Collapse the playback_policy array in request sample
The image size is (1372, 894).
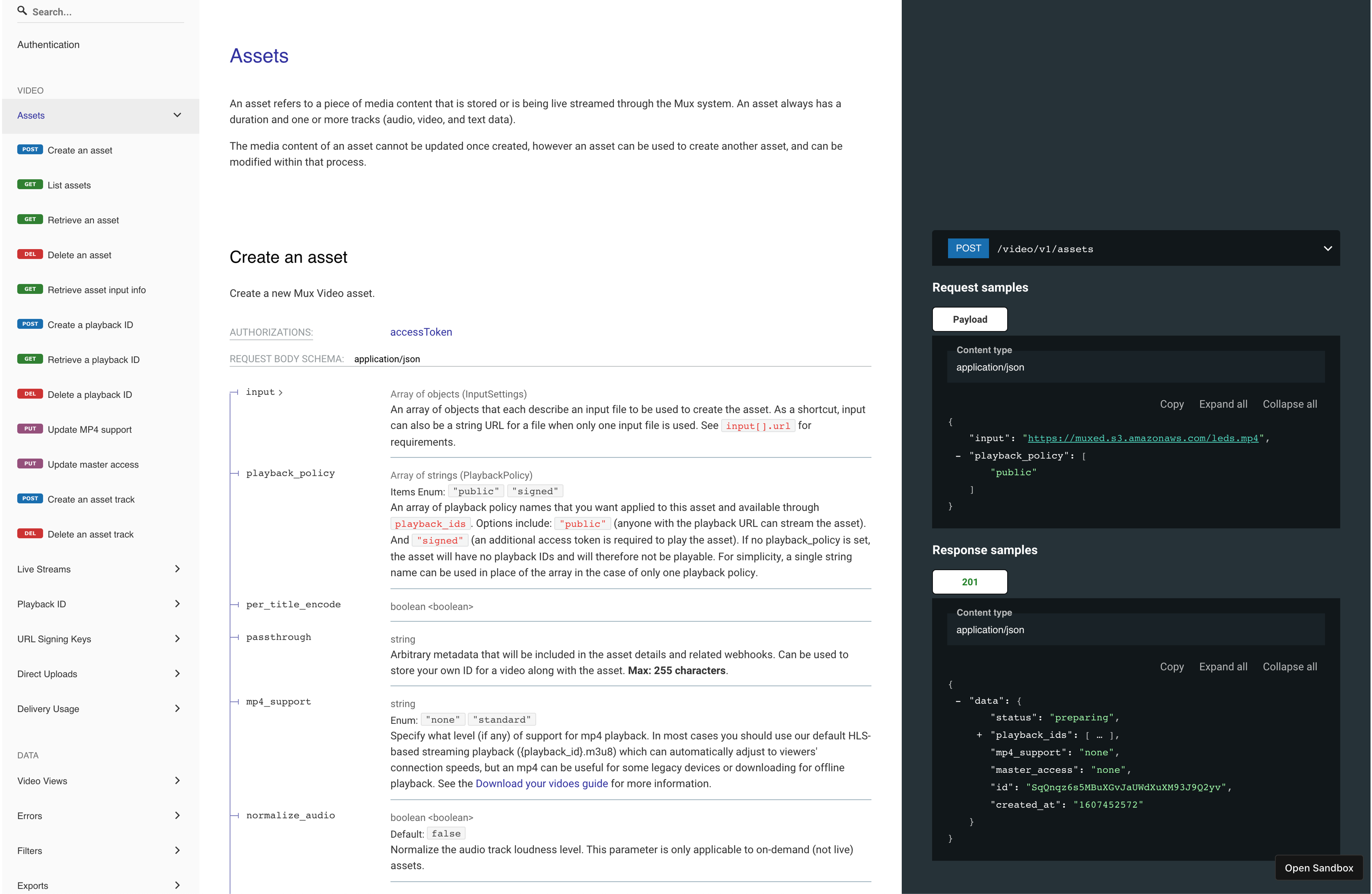[x=958, y=456]
